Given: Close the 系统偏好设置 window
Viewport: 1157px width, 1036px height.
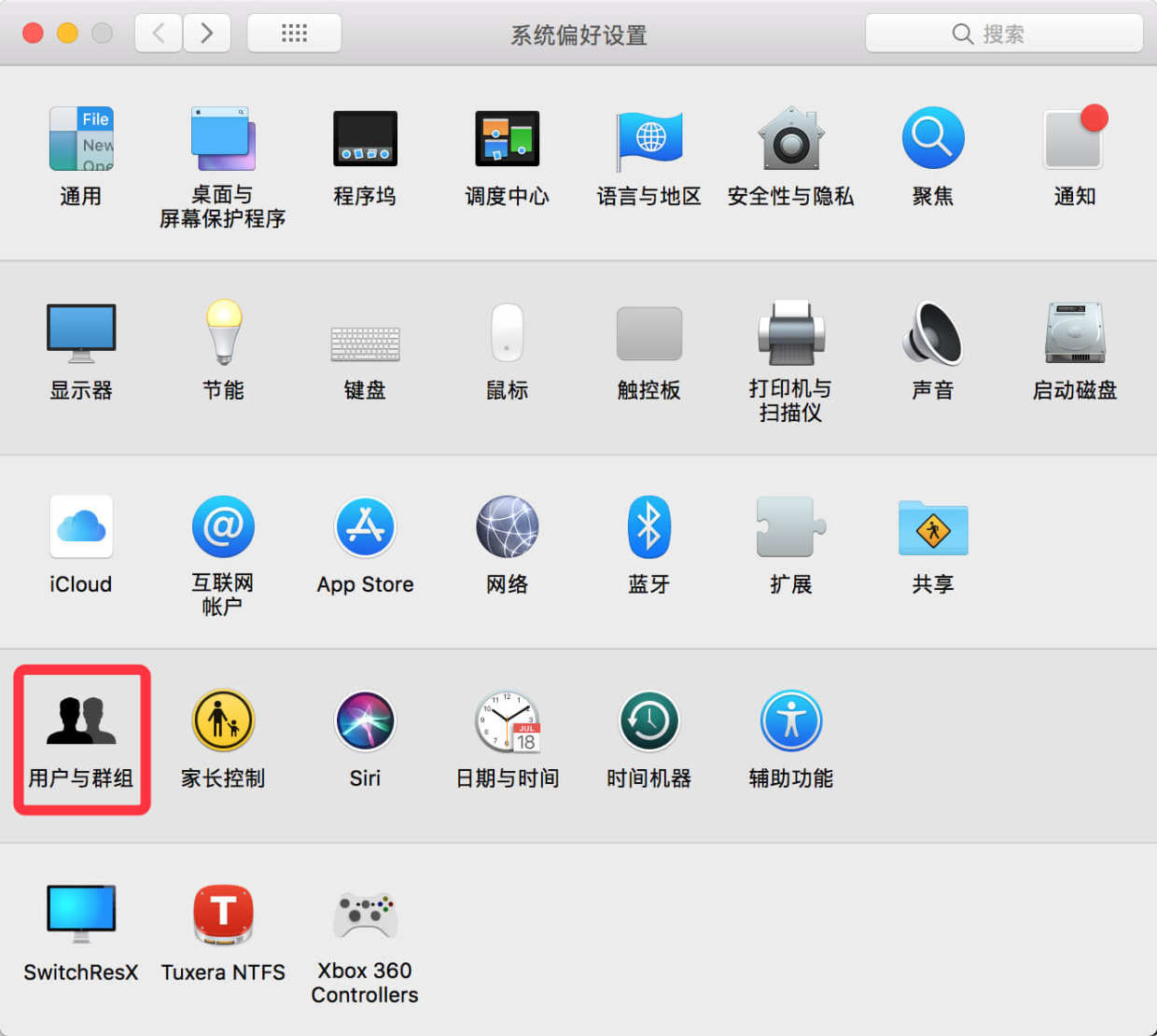Looking at the screenshot, I should point(33,34).
